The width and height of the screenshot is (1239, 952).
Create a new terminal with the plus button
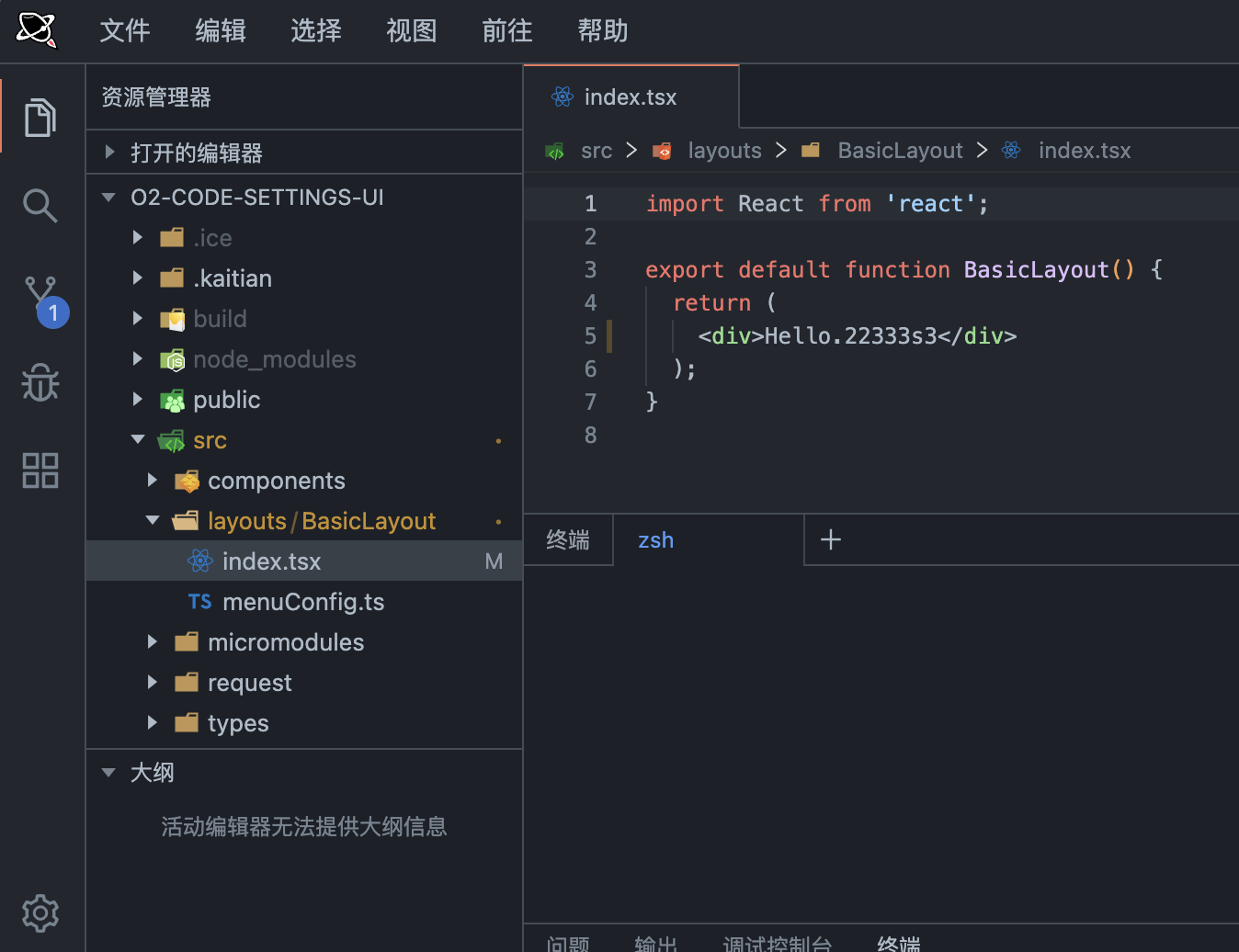click(x=830, y=539)
